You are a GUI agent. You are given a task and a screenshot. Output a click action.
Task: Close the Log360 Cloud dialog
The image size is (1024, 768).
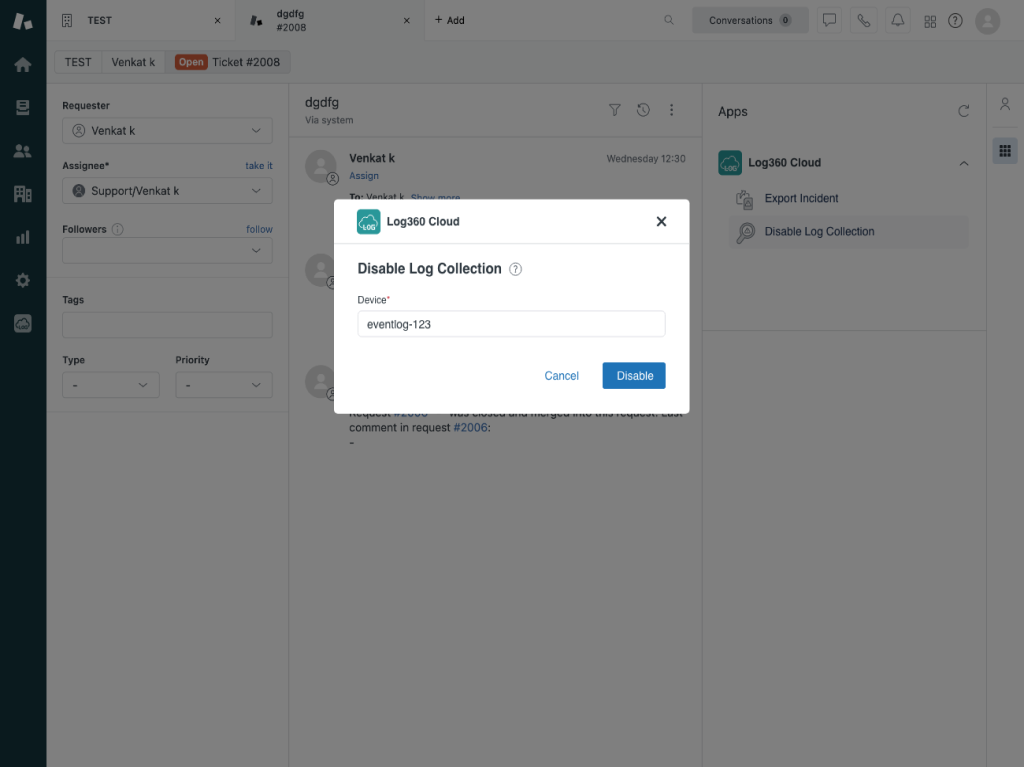(661, 221)
